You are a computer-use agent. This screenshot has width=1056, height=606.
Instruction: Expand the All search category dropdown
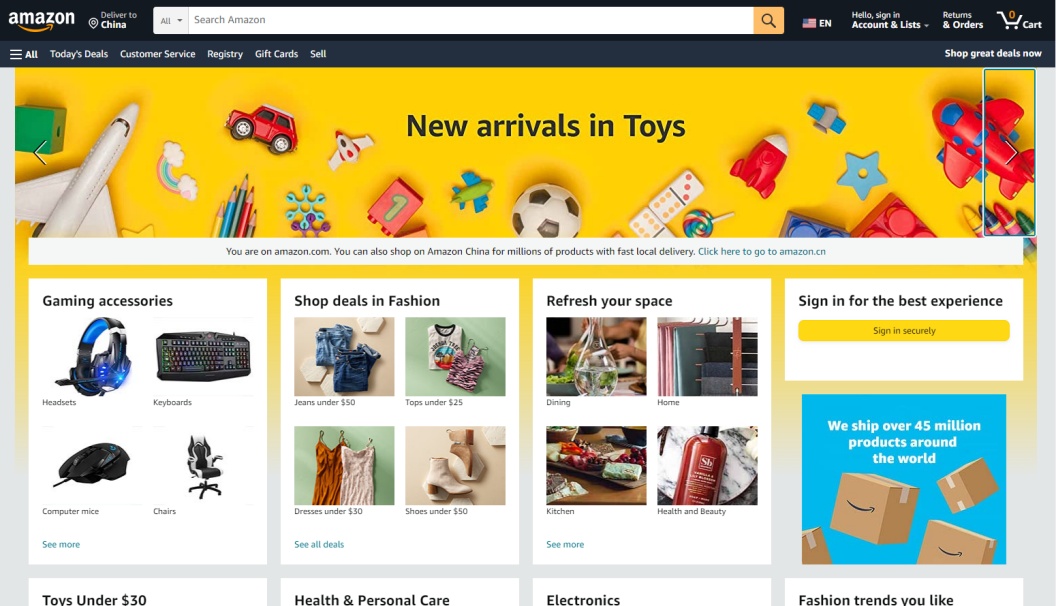click(x=171, y=20)
